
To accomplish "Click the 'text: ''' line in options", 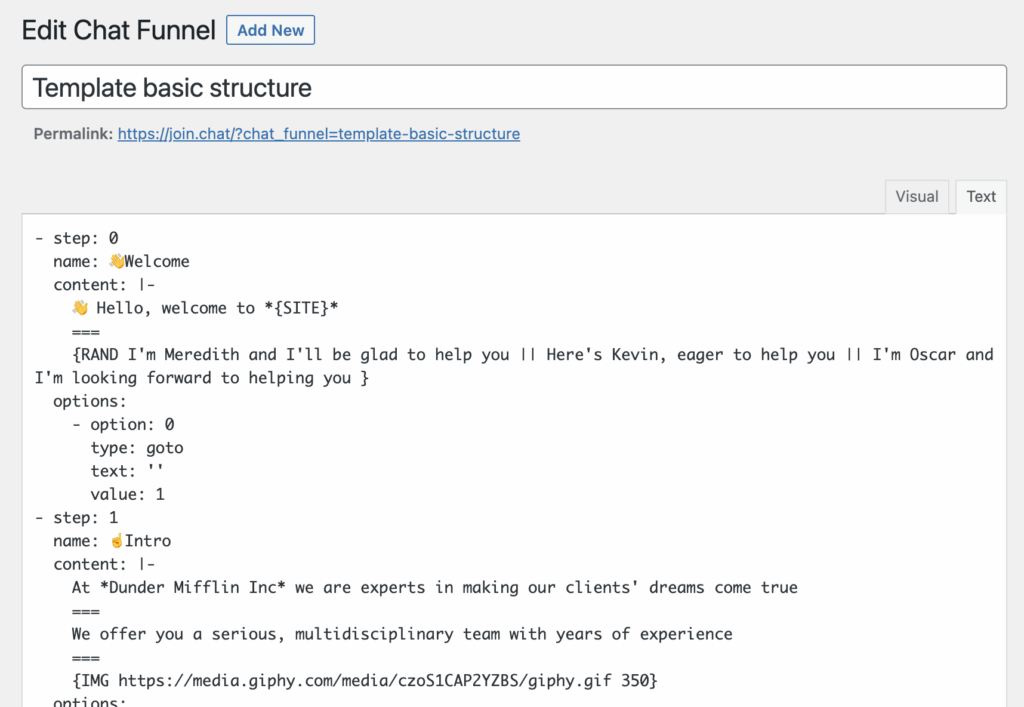I will click(127, 471).
